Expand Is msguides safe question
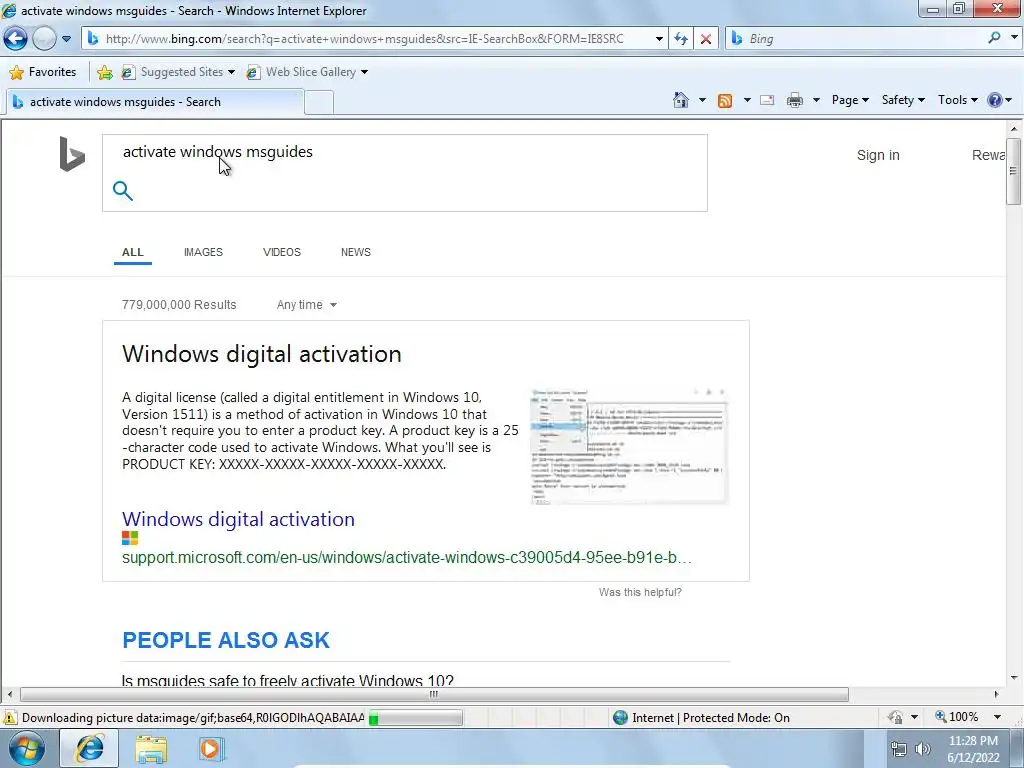The height and width of the screenshot is (768, 1024). tap(287, 680)
